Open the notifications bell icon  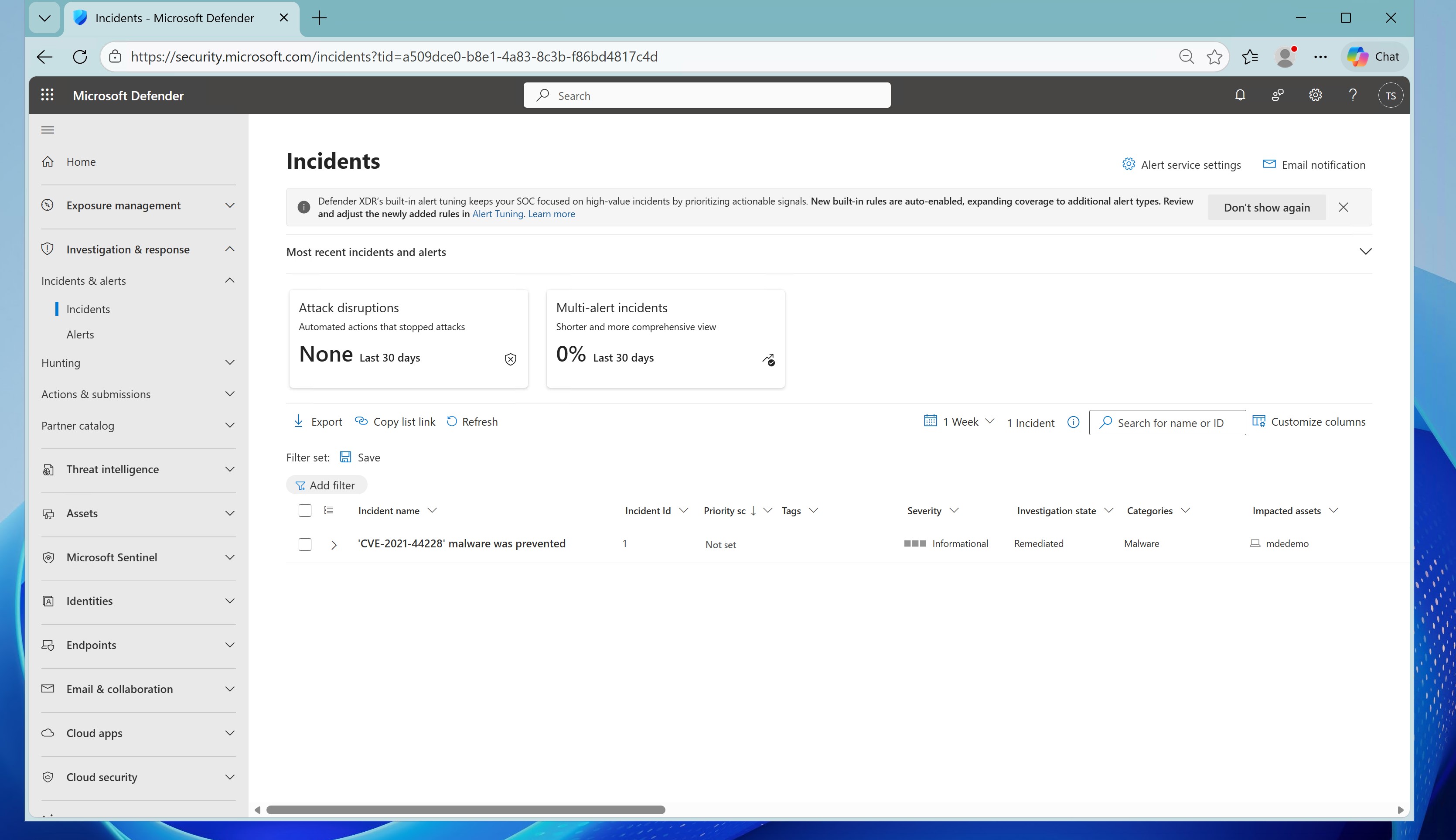point(1240,95)
